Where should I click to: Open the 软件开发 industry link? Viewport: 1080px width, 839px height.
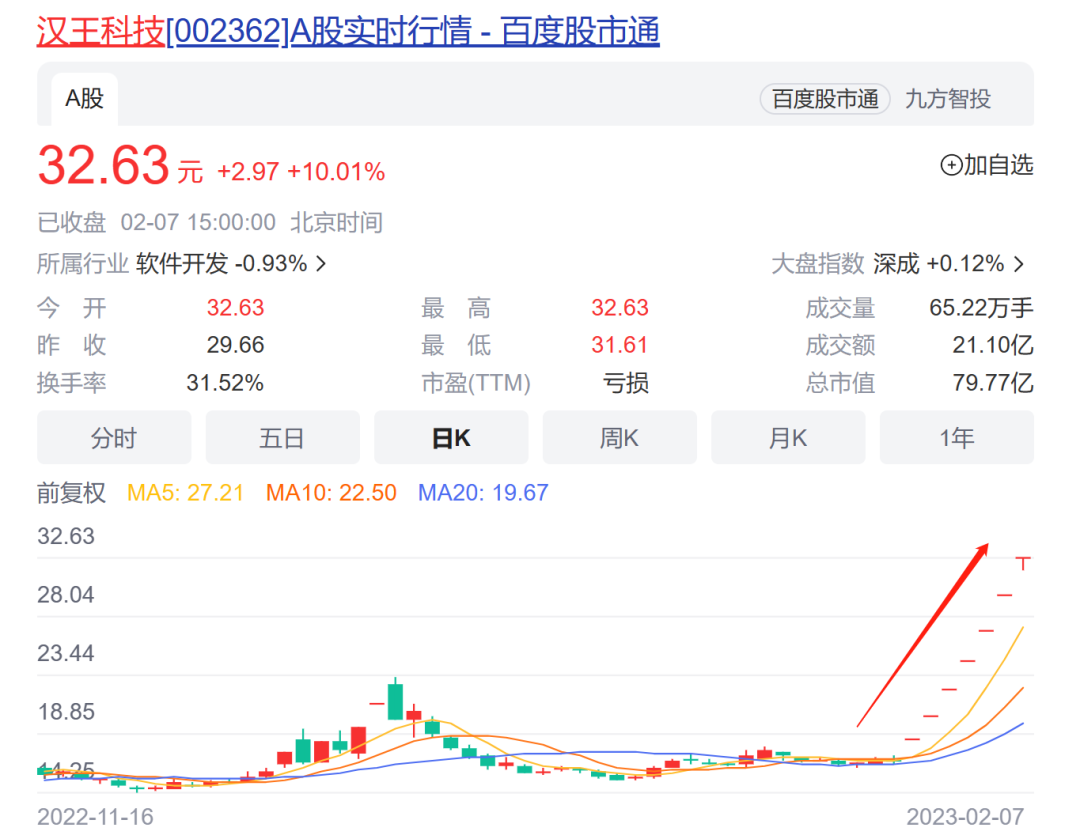(x=182, y=263)
